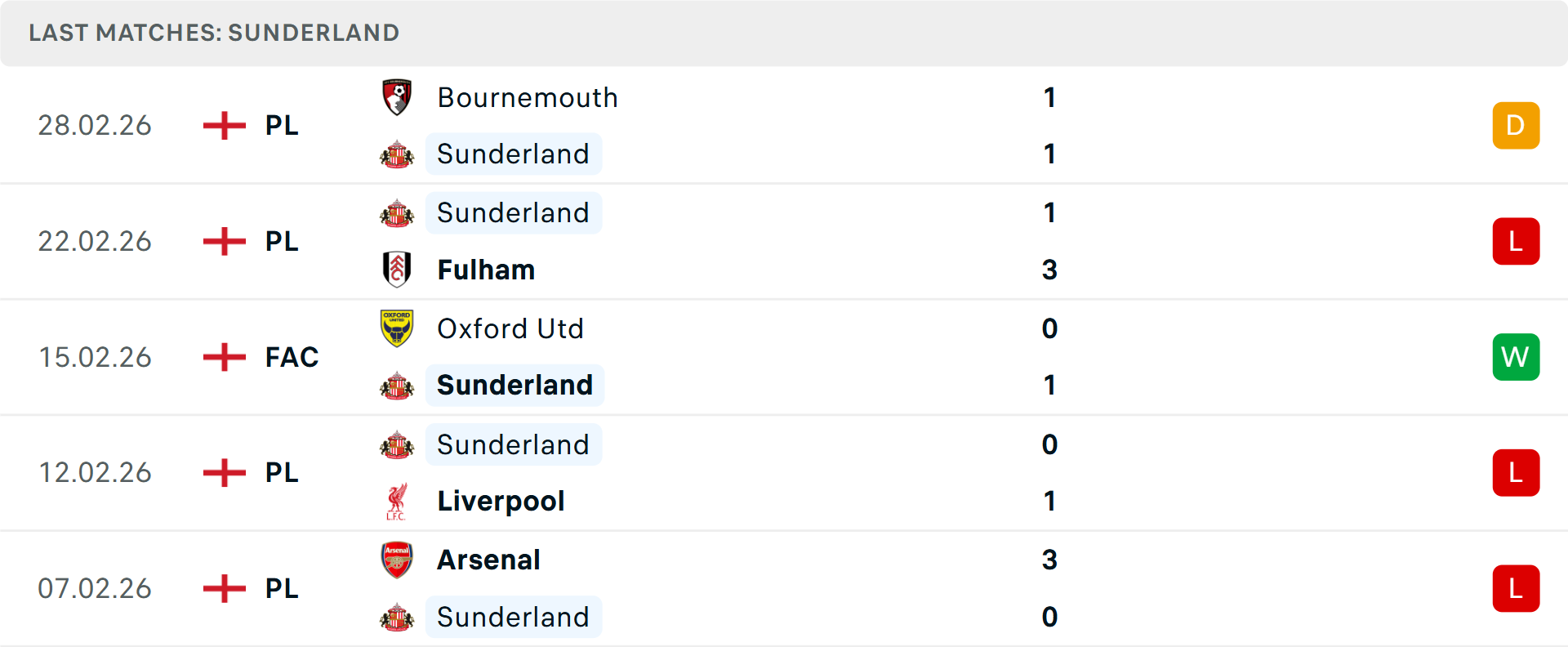Open the Sunderland team page link
Screen dimensions: 1568x647
(514, 154)
